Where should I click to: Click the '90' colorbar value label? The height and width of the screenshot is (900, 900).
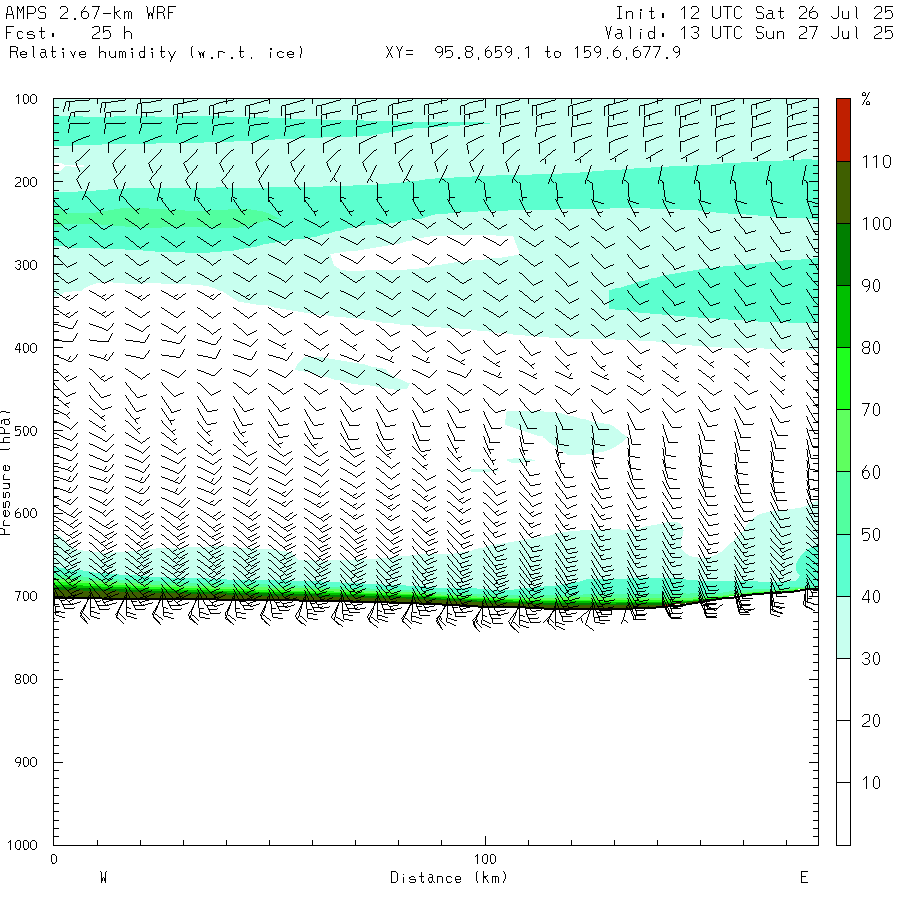point(871,286)
